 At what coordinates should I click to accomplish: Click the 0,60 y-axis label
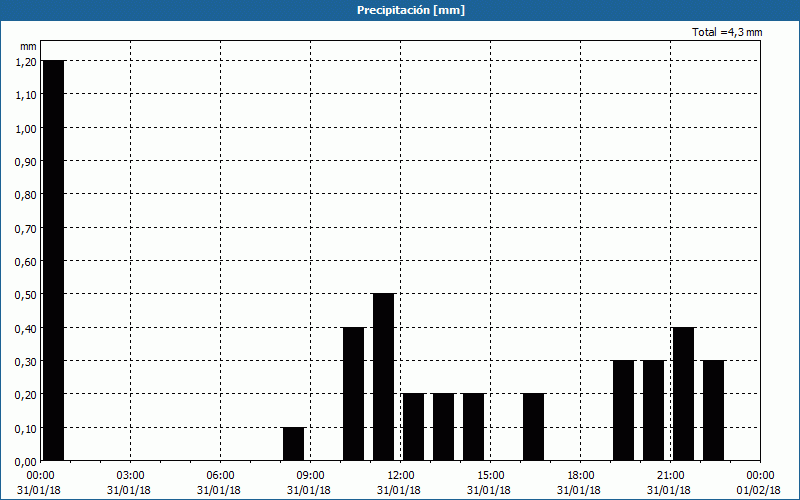(26, 261)
